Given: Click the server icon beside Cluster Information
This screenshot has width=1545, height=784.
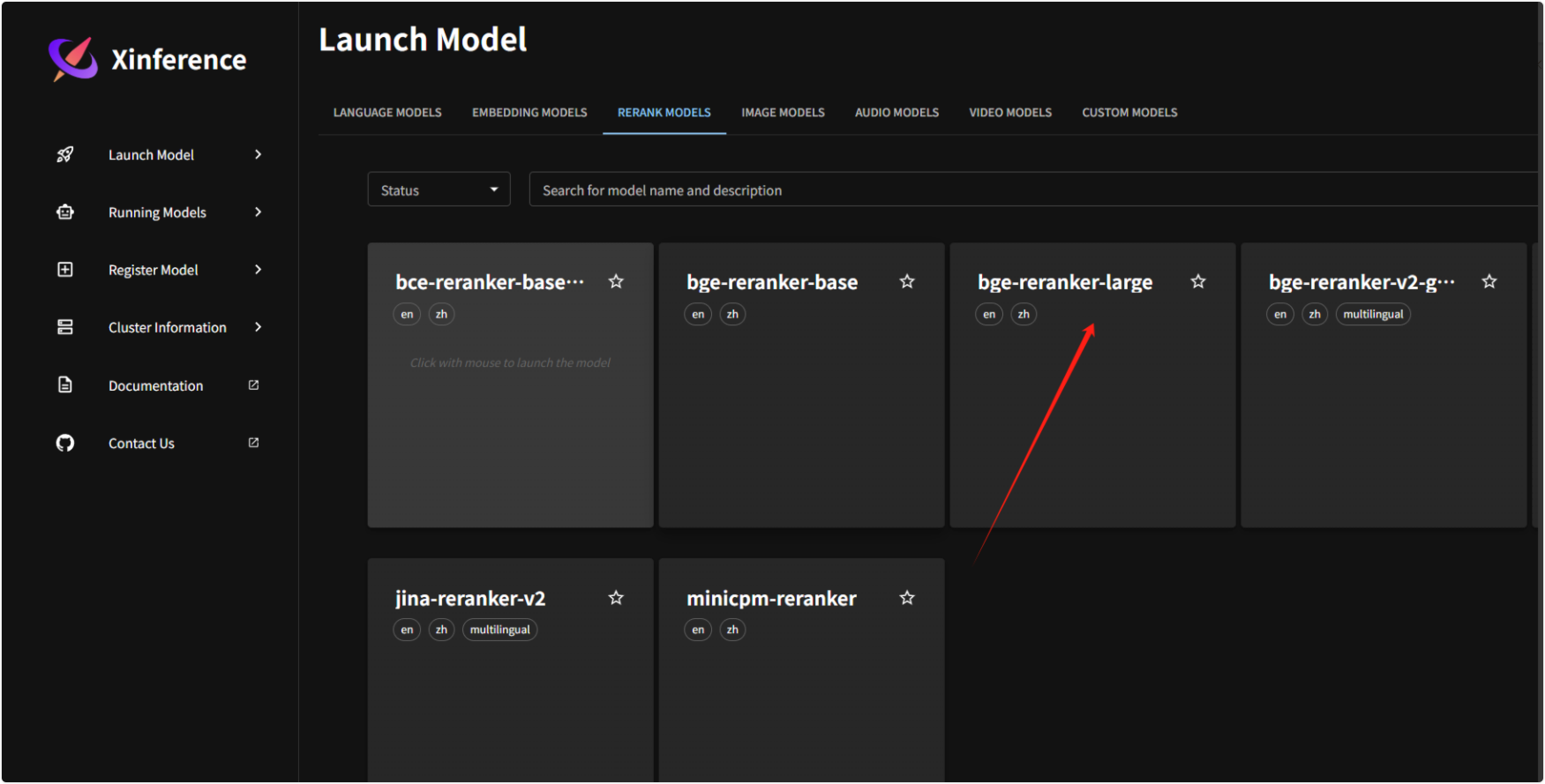Looking at the screenshot, I should click(65, 327).
